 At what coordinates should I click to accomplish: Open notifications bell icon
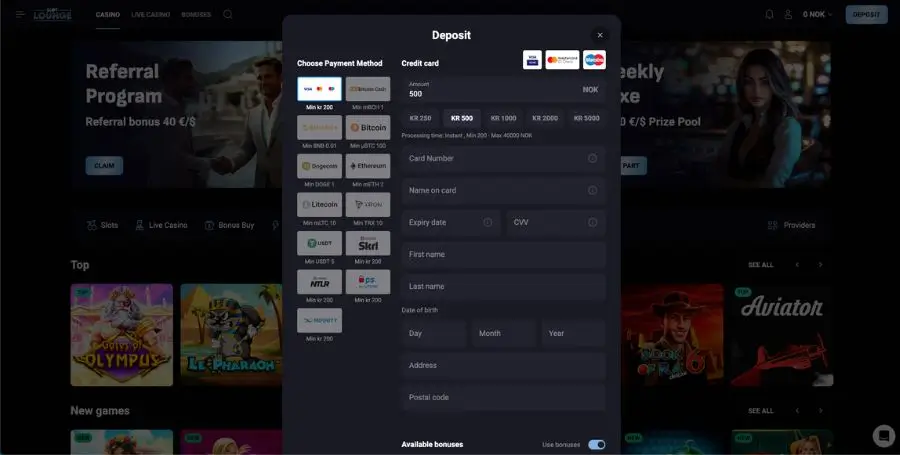[x=769, y=14]
